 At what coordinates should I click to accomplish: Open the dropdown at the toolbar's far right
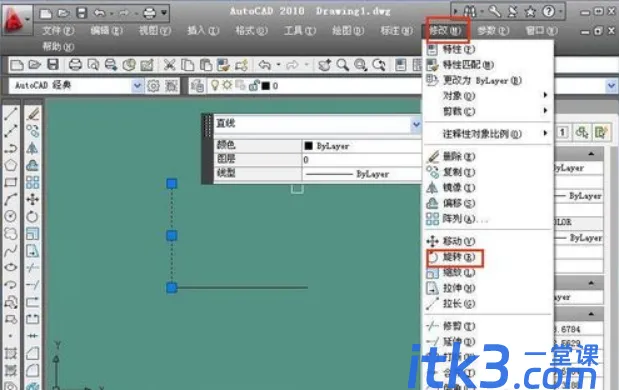611,85
